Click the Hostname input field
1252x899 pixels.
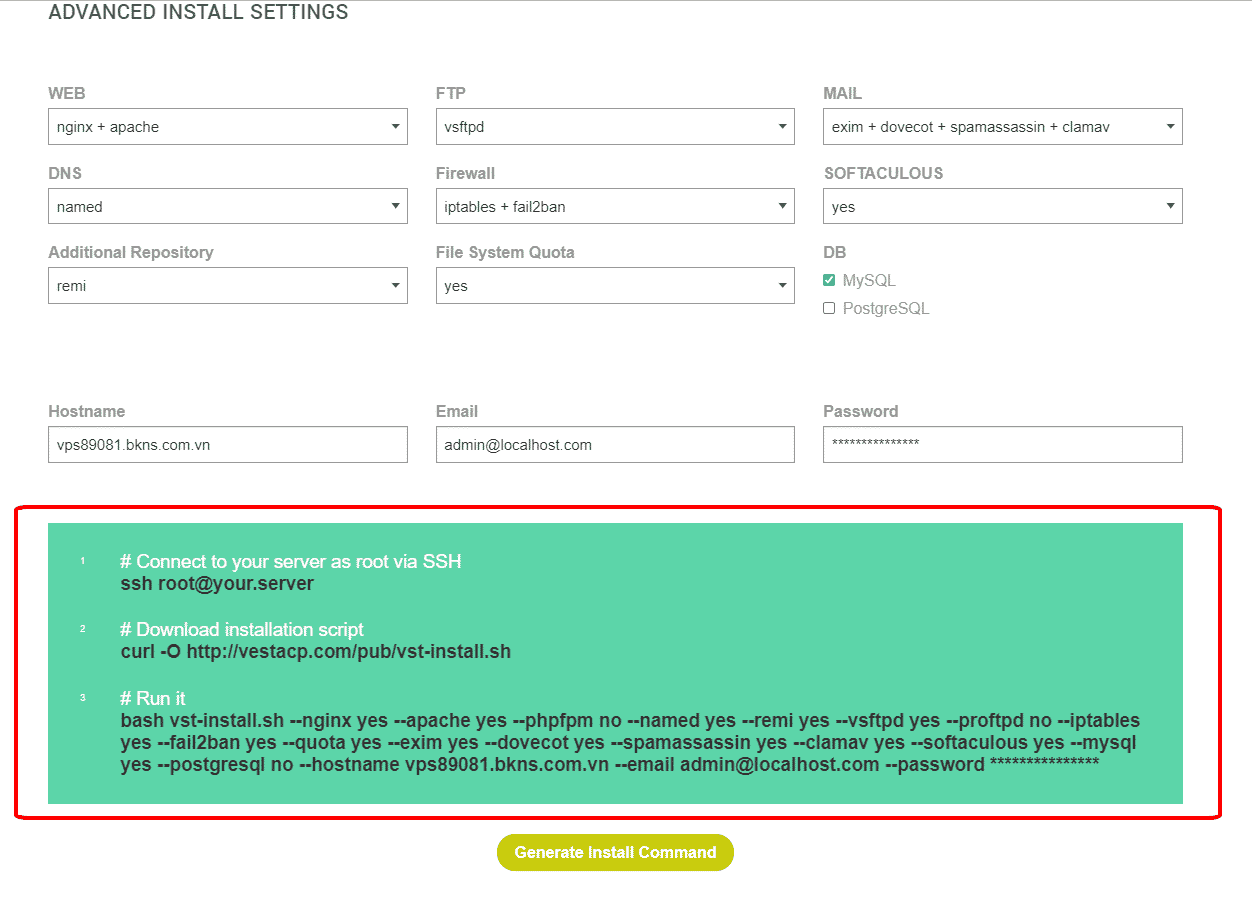[227, 445]
